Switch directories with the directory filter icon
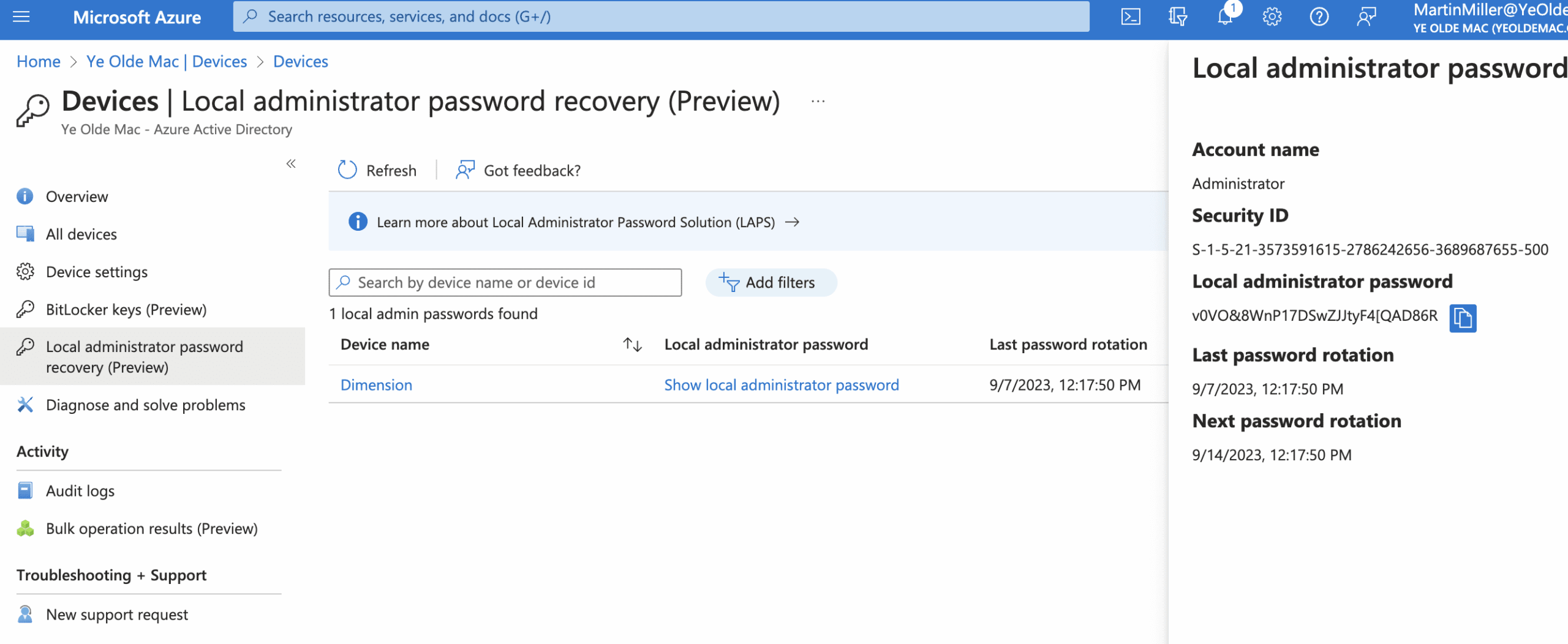 point(1178,17)
